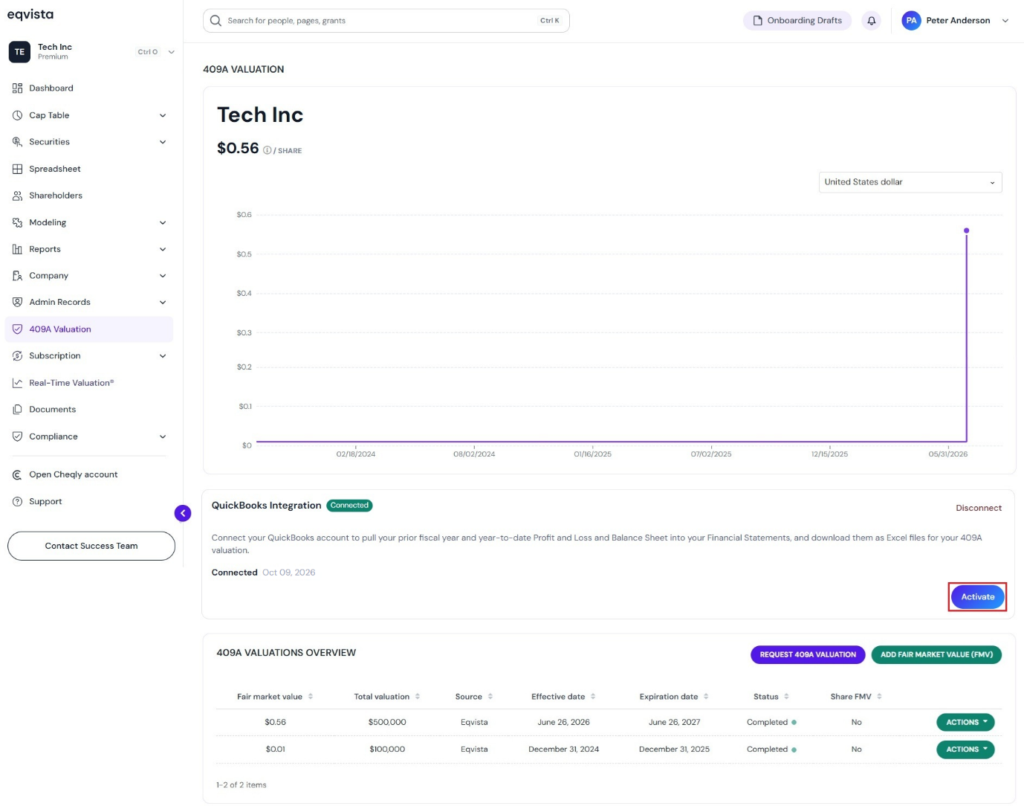Open Actions dropdown for June 26, 2026 valuation
This screenshot has width=1024, height=806.
coord(965,722)
